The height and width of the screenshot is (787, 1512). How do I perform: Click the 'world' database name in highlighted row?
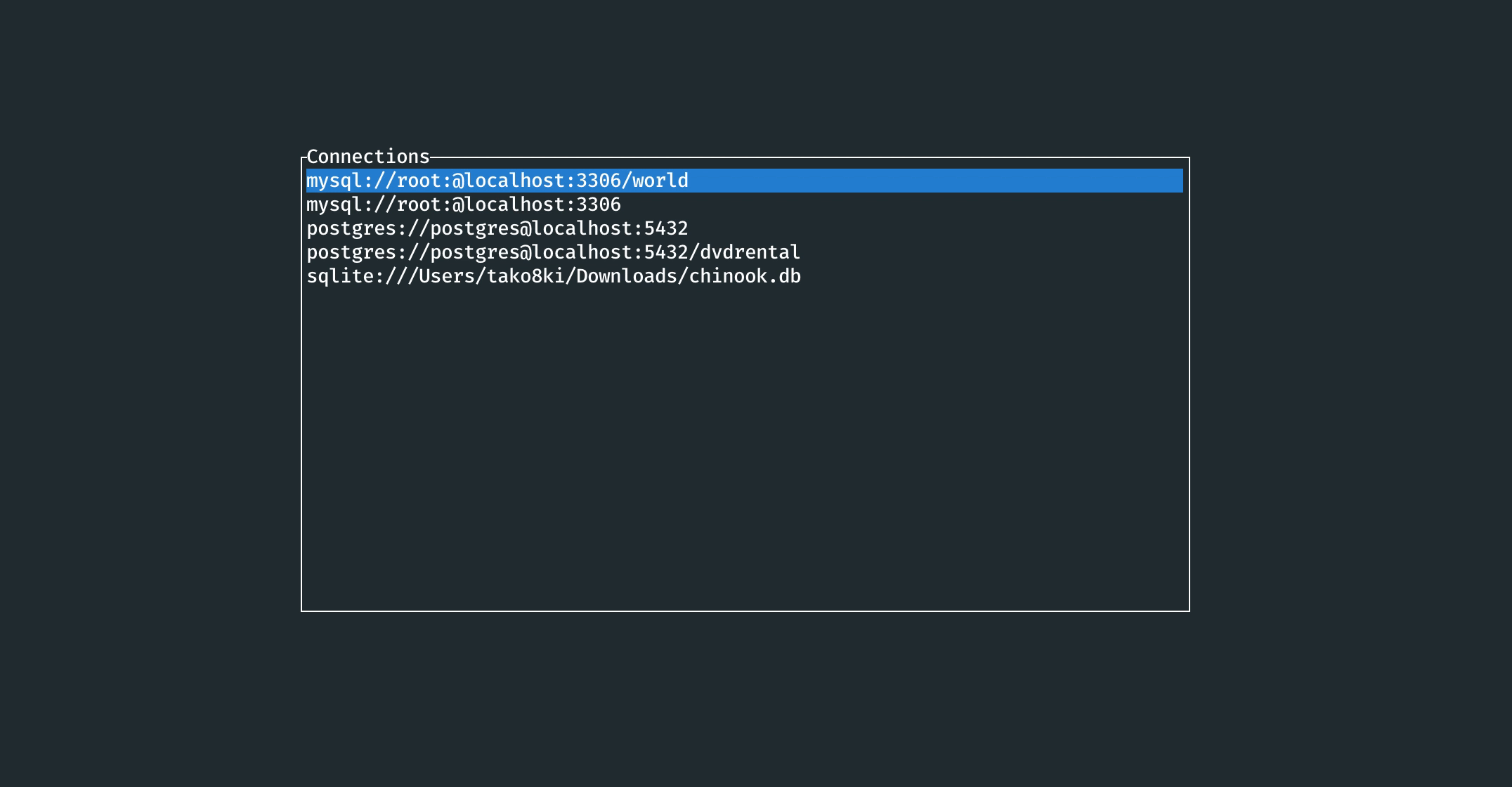coord(660,181)
